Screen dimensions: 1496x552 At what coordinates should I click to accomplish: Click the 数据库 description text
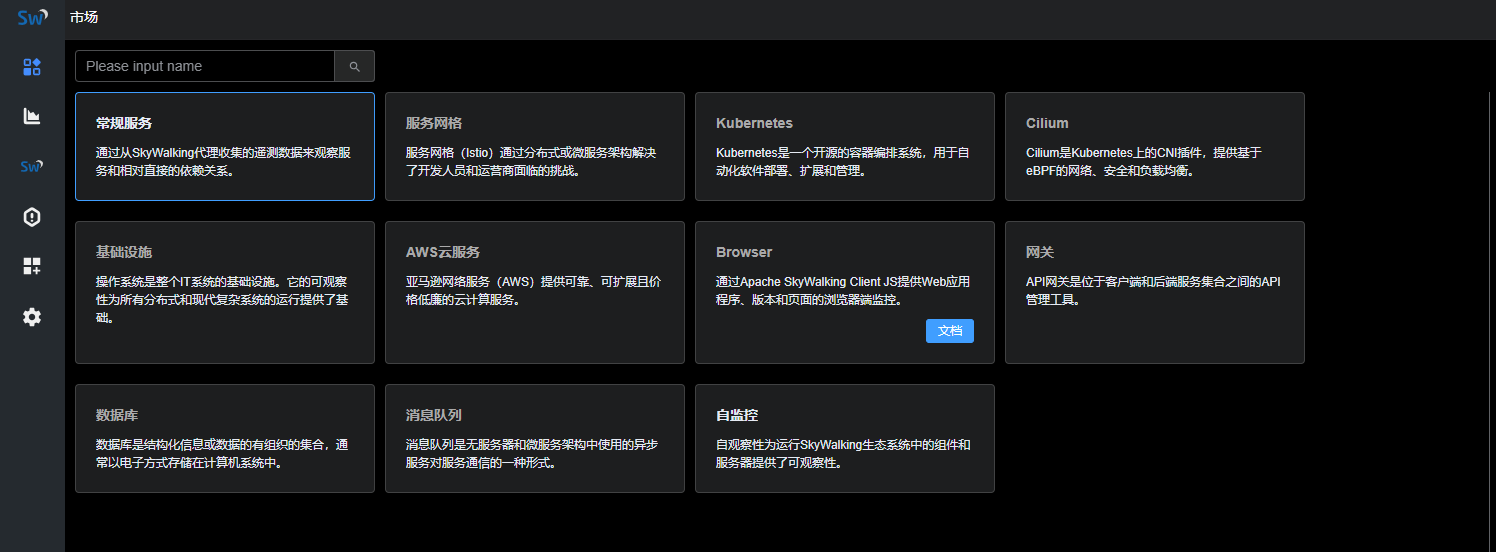click(x=223, y=454)
